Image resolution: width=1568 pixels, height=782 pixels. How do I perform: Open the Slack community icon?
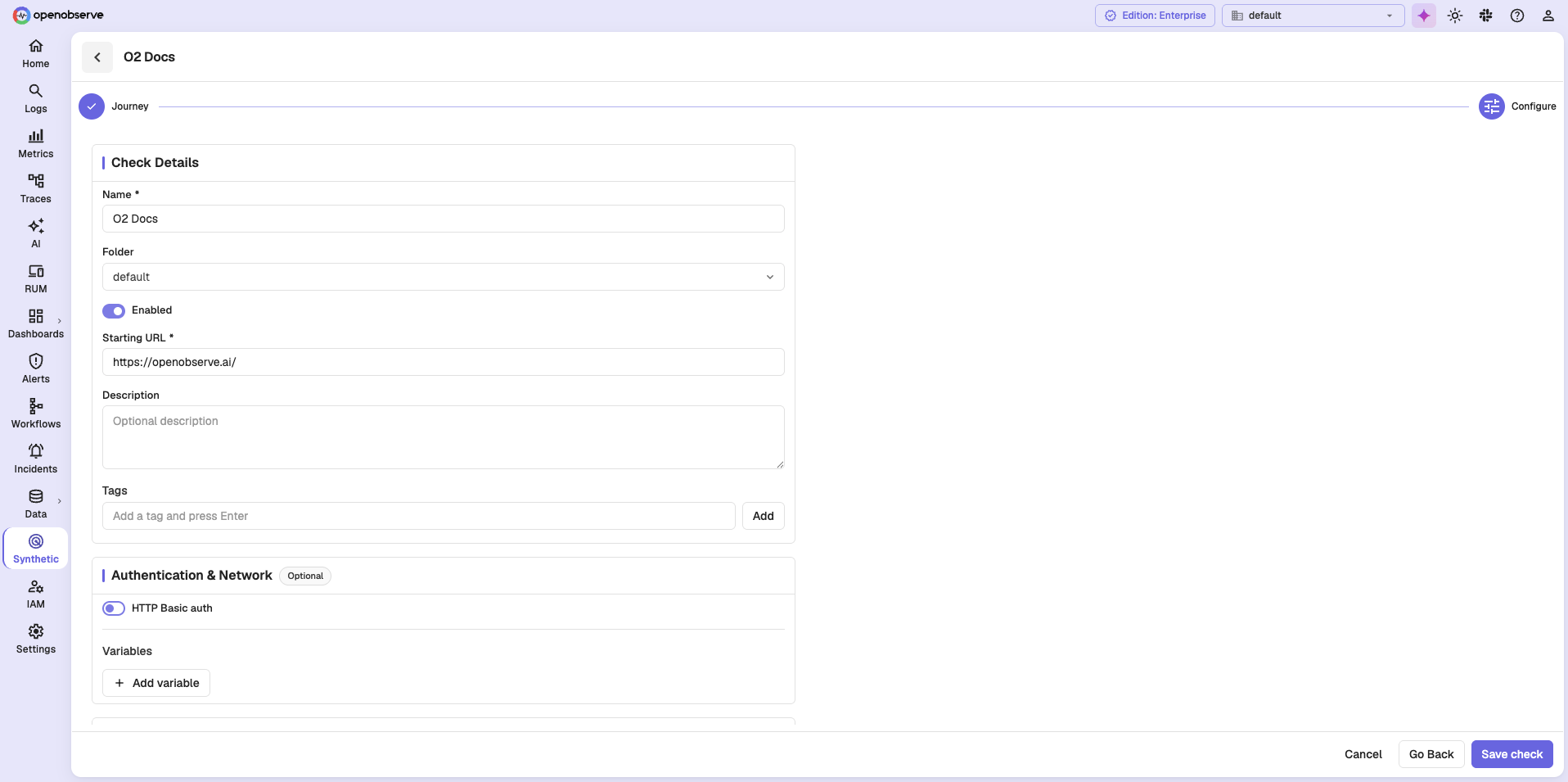click(x=1486, y=16)
